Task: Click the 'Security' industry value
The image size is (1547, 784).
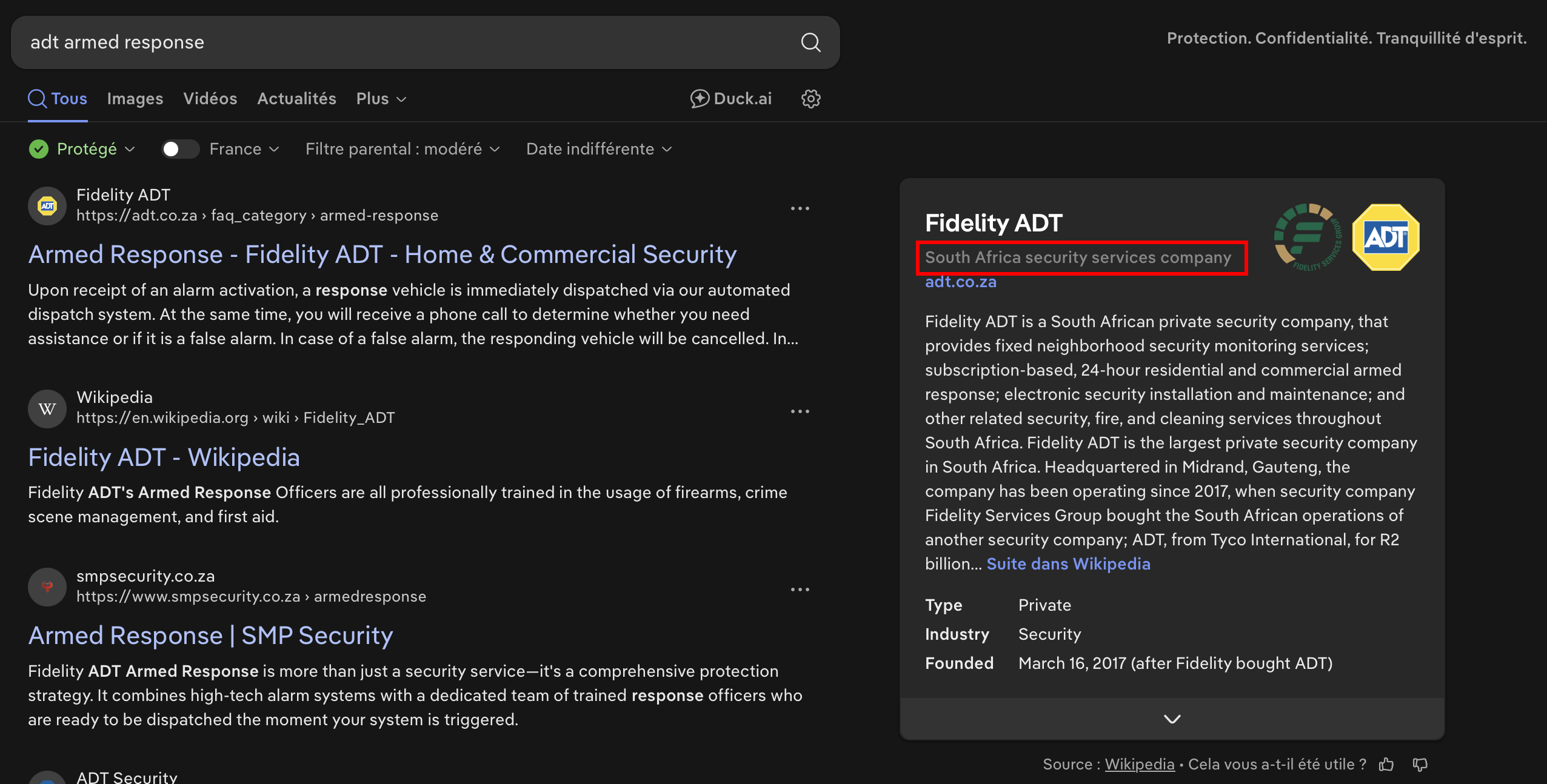Action: 1049,634
